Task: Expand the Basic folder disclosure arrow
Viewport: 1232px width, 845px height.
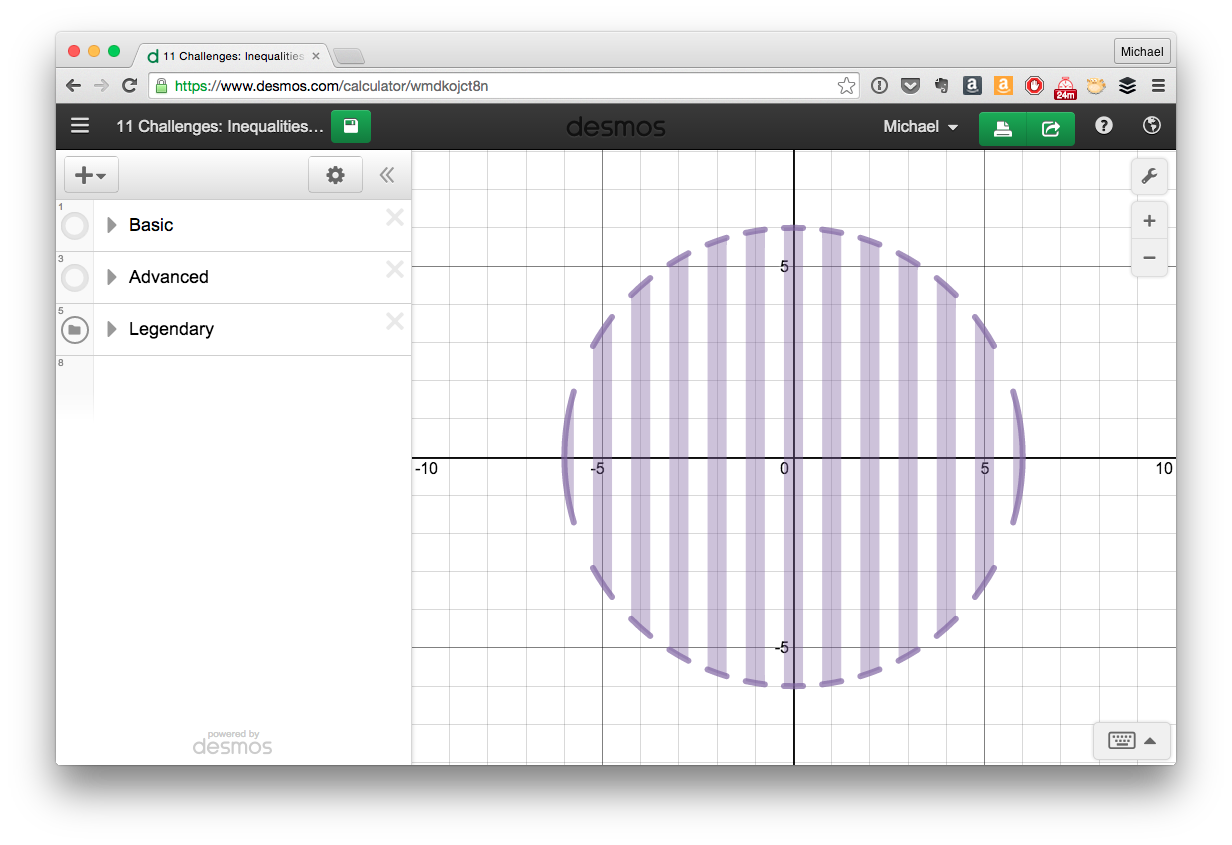Action: click(111, 225)
